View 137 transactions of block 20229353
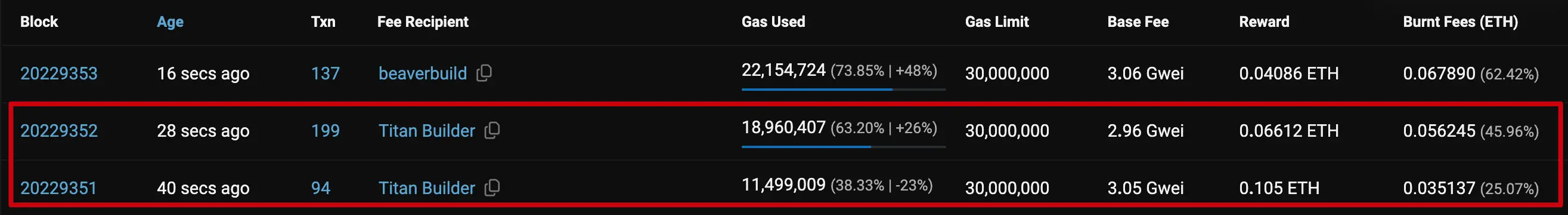Image resolution: width=1568 pixels, height=215 pixels. click(x=325, y=73)
